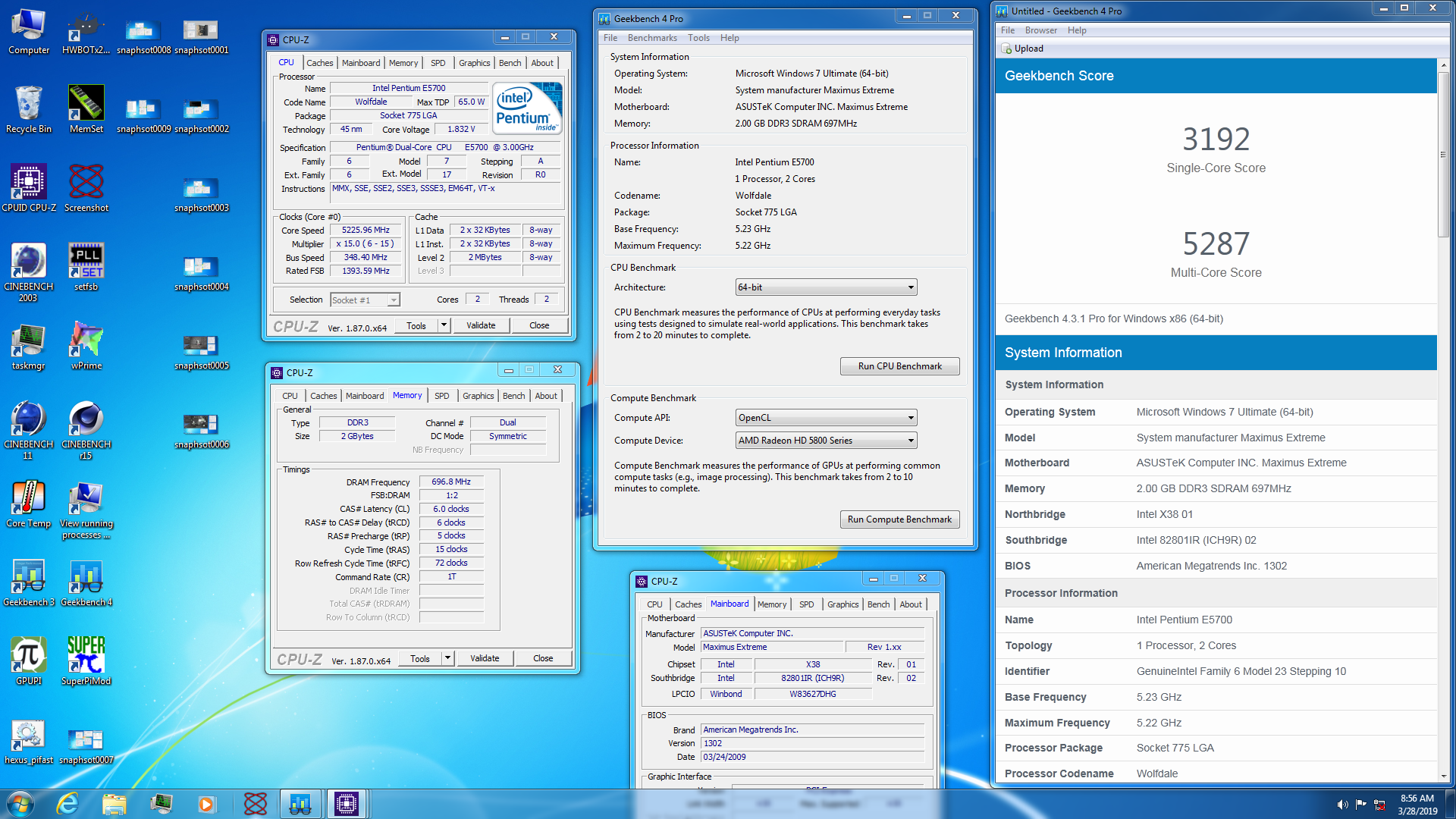This screenshot has height=819, width=1456.
Task: Expand the Compute Device AMD Radeon dropdown
Action: coord(826,441)
